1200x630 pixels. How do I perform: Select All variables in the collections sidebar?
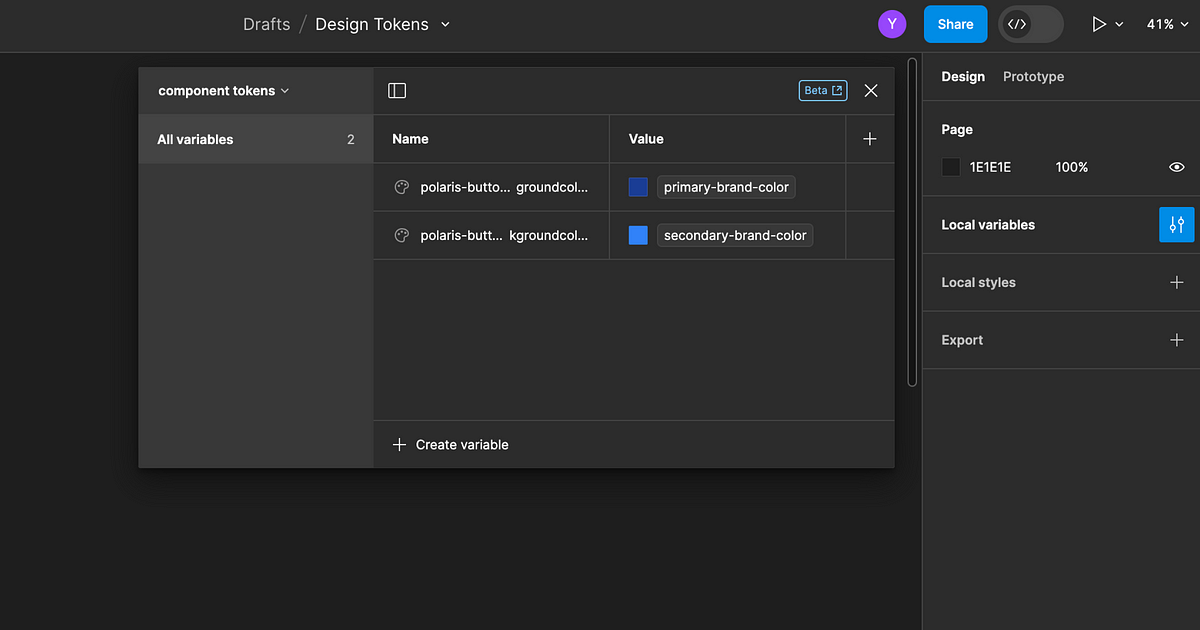(x=195, y=139)
